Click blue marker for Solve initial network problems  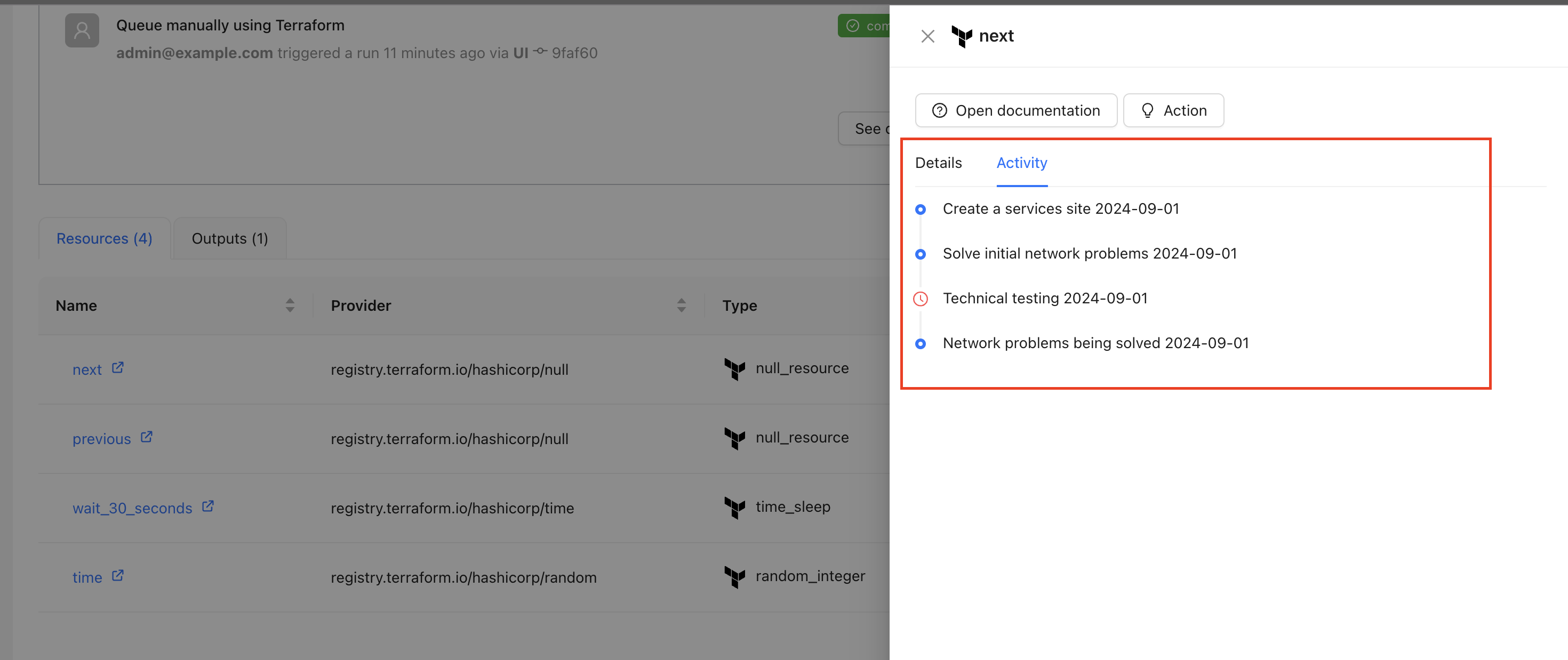coord(921,254)
